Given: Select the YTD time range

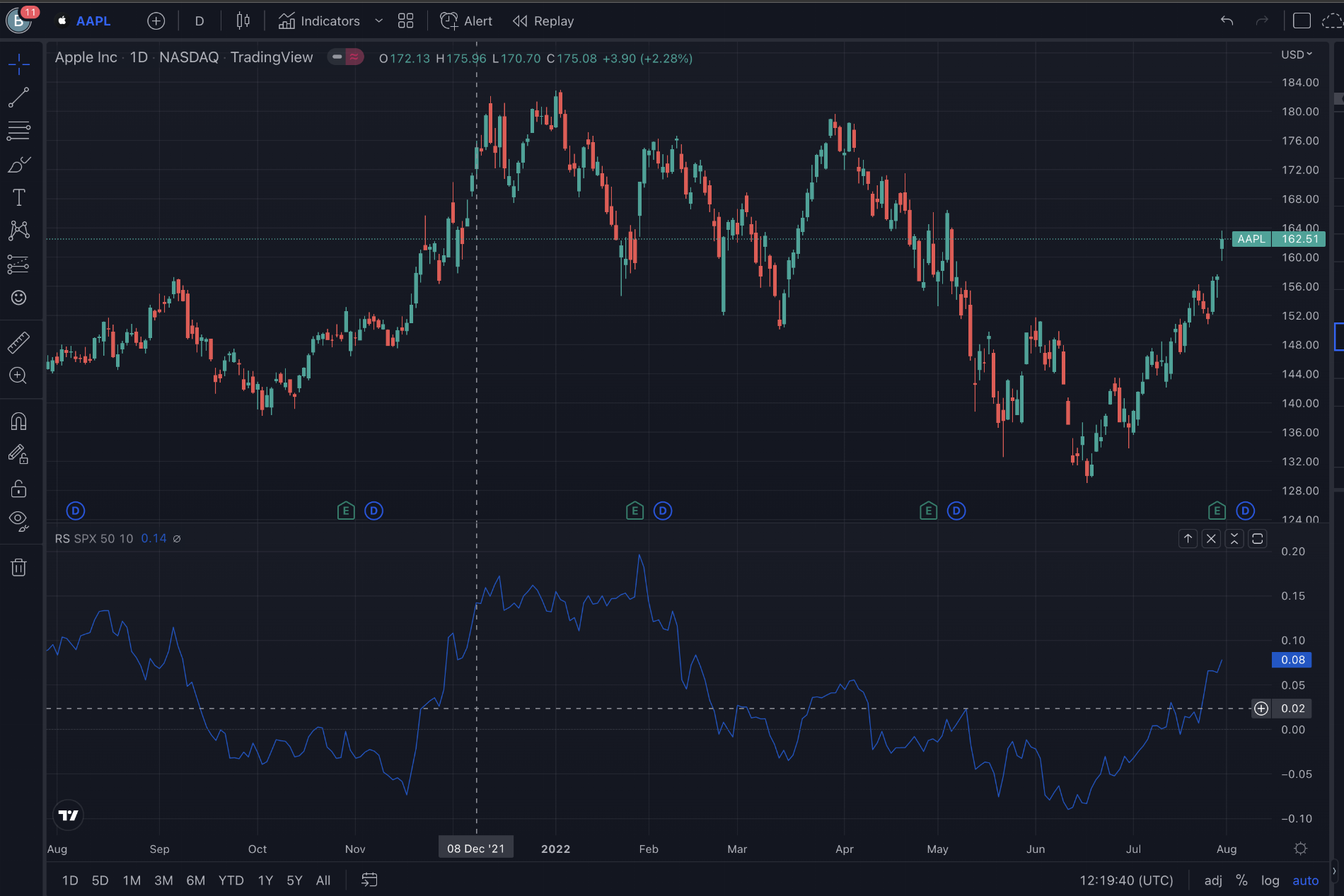Looking at the screenshot, I should click(x=231, y=880).
